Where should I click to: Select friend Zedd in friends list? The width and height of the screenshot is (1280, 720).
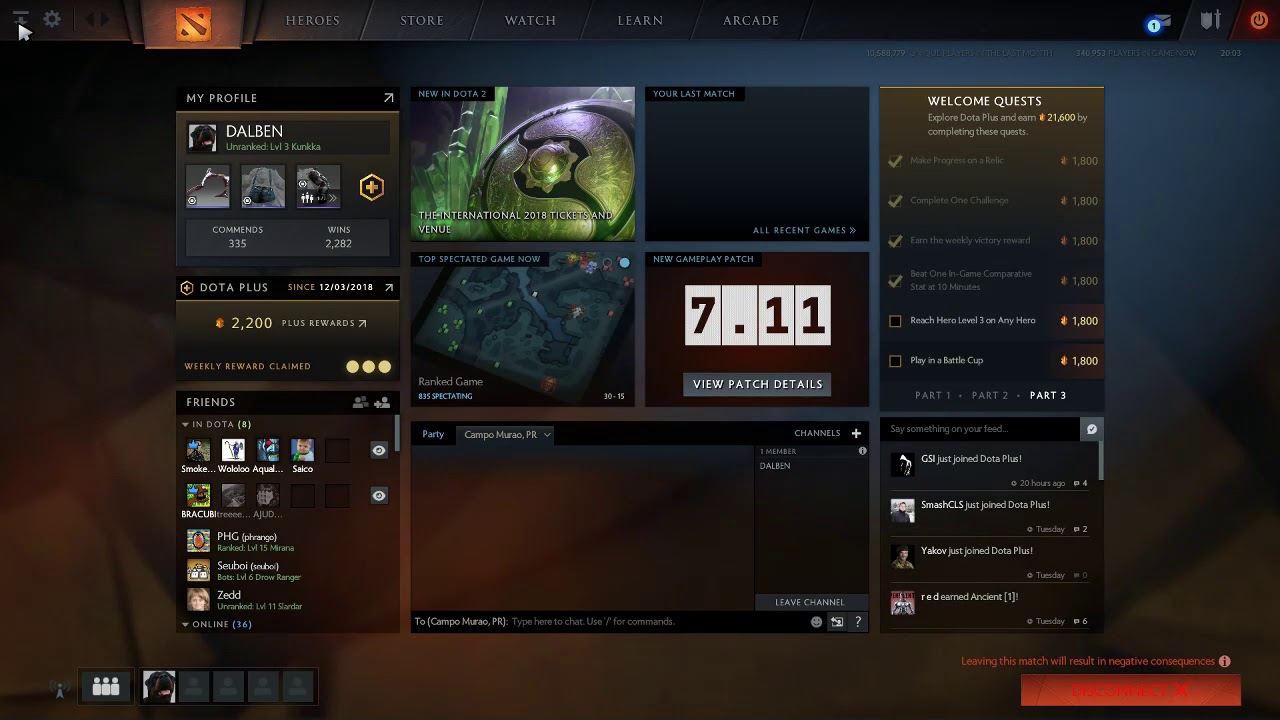288,599
